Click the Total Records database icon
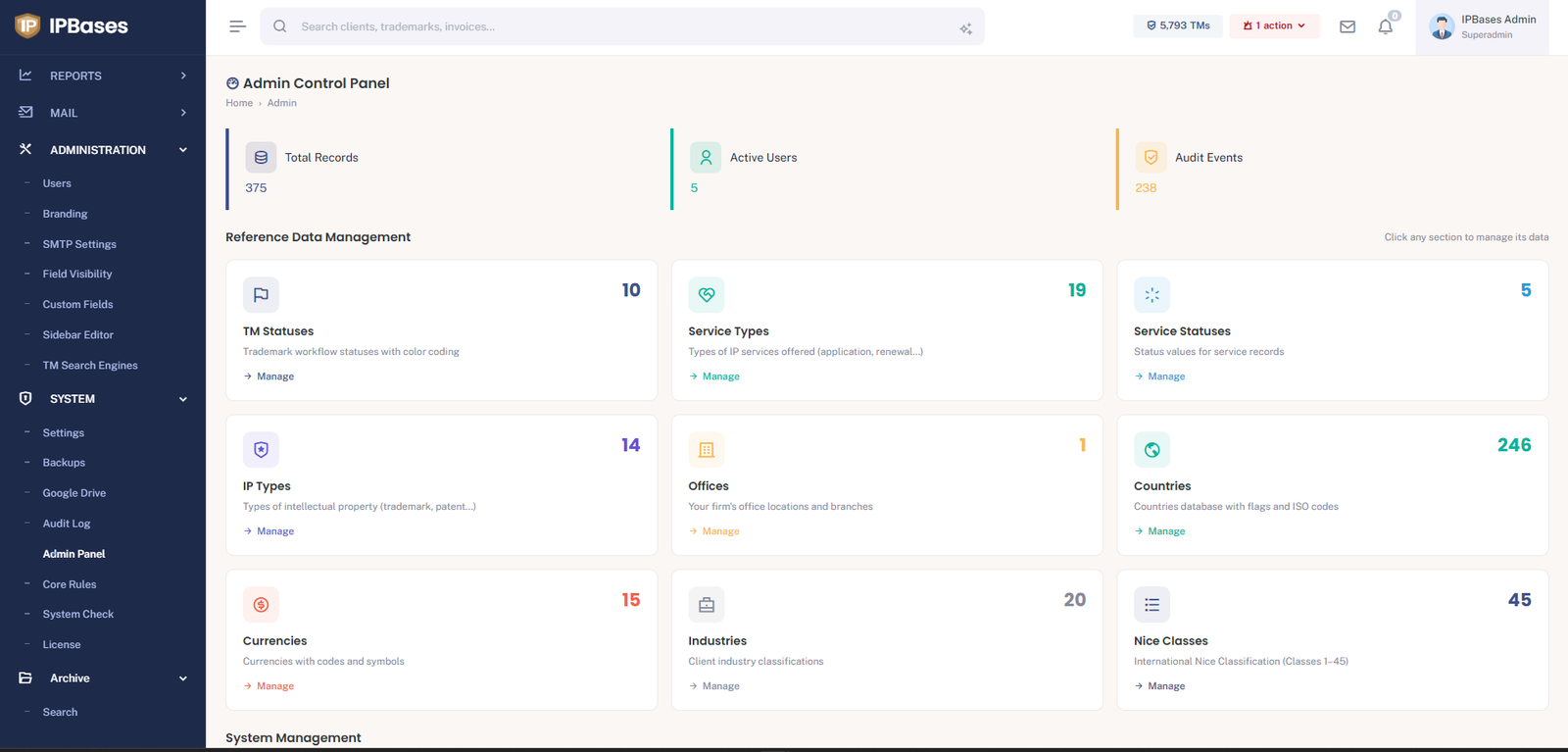The height and width of the screenshot is (752, 1568). click(261, 157)
